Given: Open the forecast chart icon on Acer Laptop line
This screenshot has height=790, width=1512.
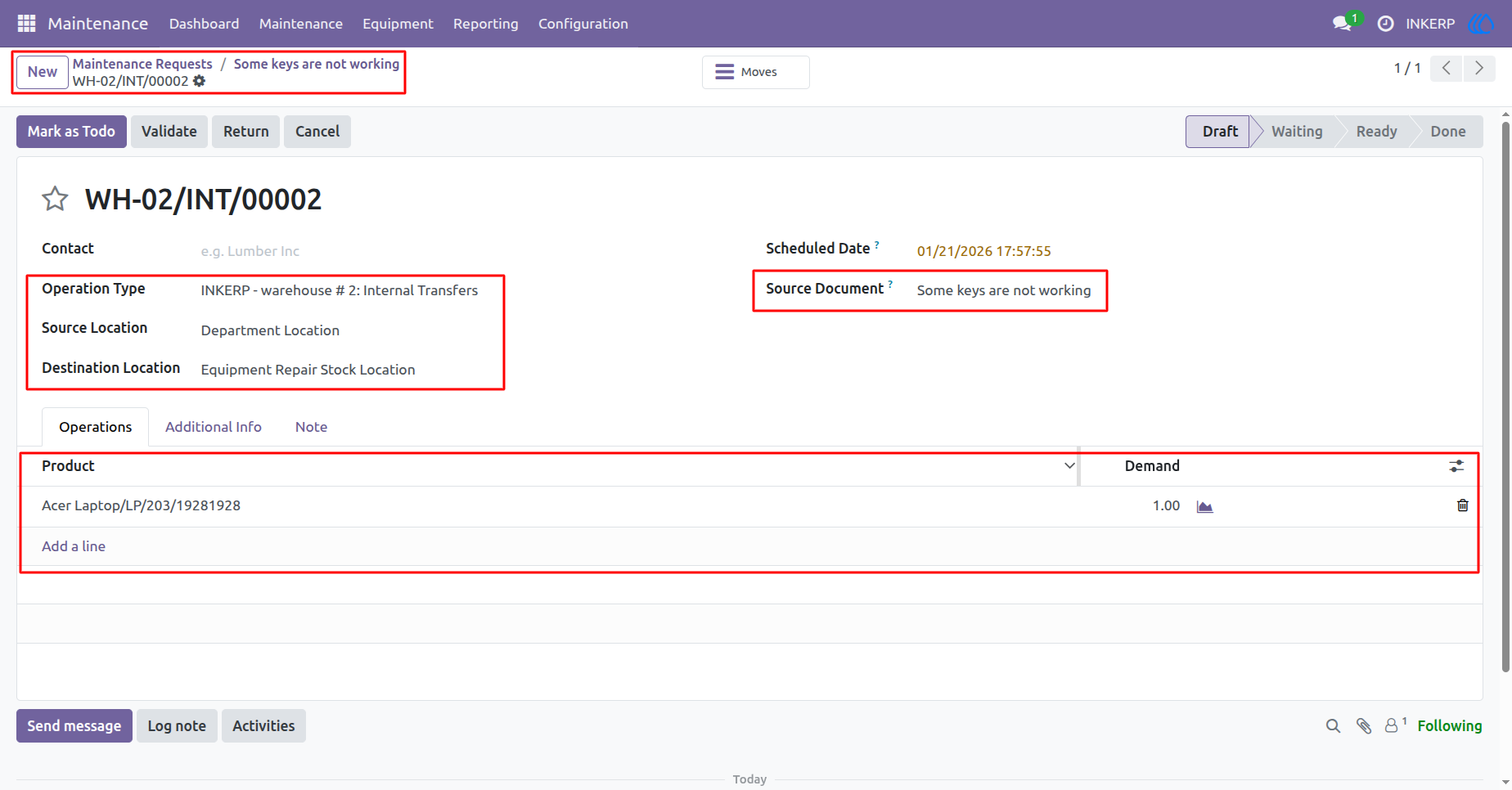Looking at the screenshot, I should pyautogui.click(x=1204, y=506).
